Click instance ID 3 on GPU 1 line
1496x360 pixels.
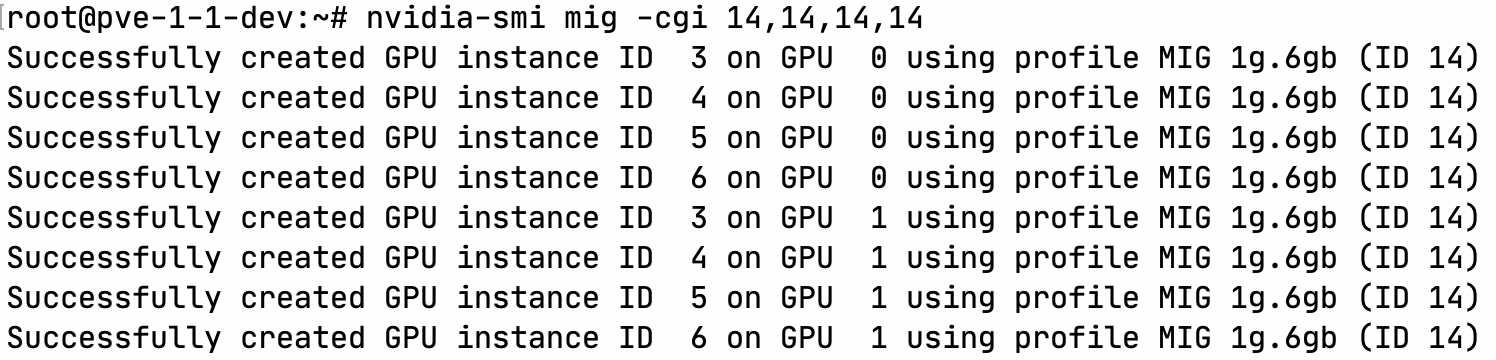pyautogui.click(x=741, y=219)
